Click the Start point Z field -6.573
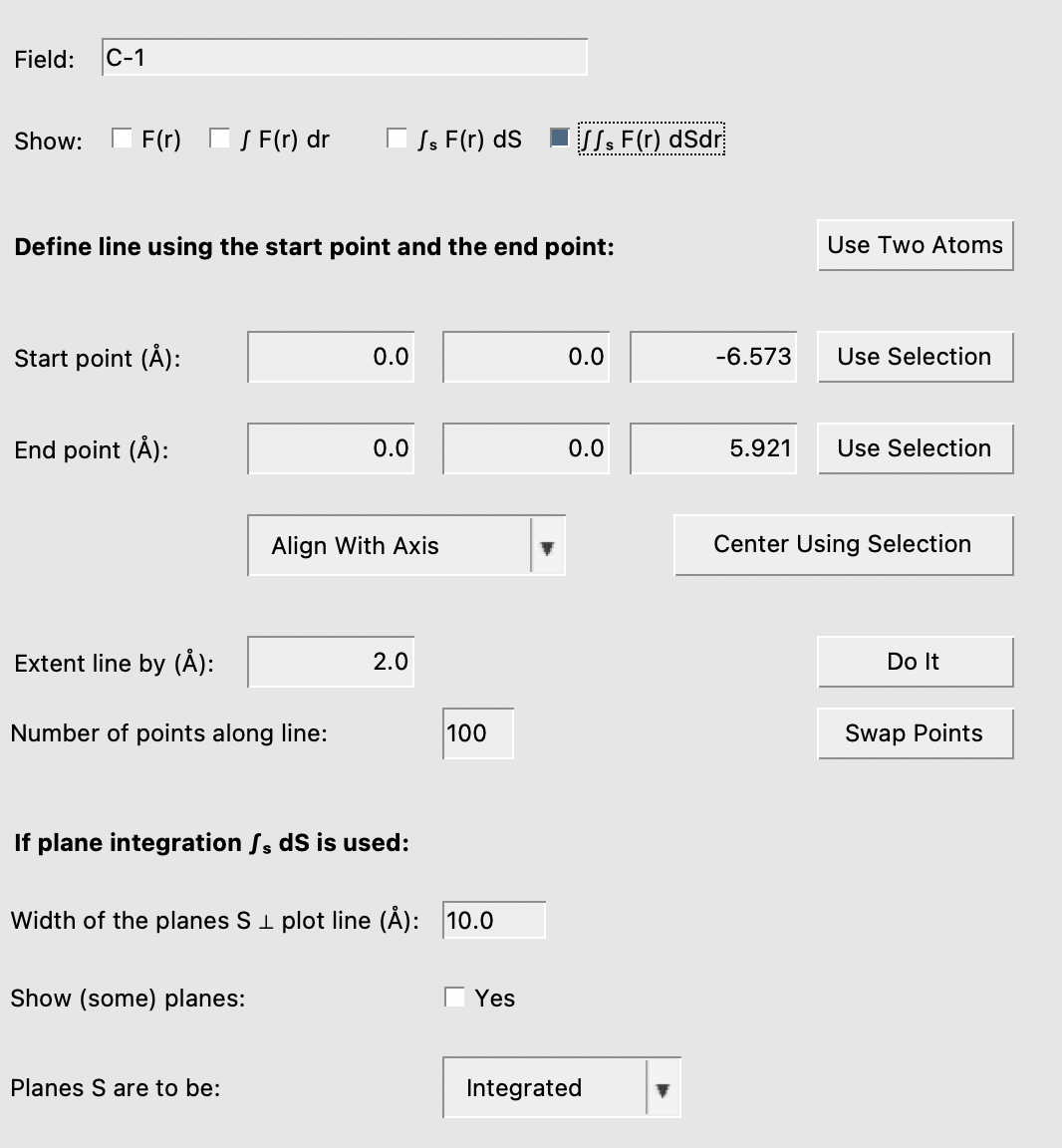 coord(713,357)
